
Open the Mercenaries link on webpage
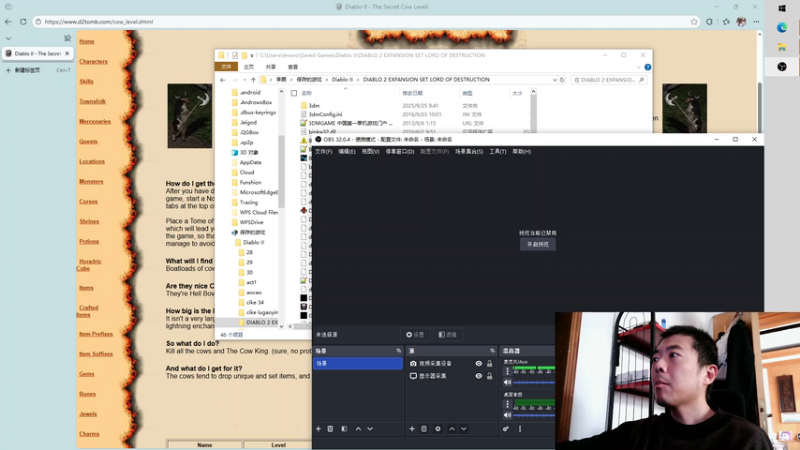point(95,121)
